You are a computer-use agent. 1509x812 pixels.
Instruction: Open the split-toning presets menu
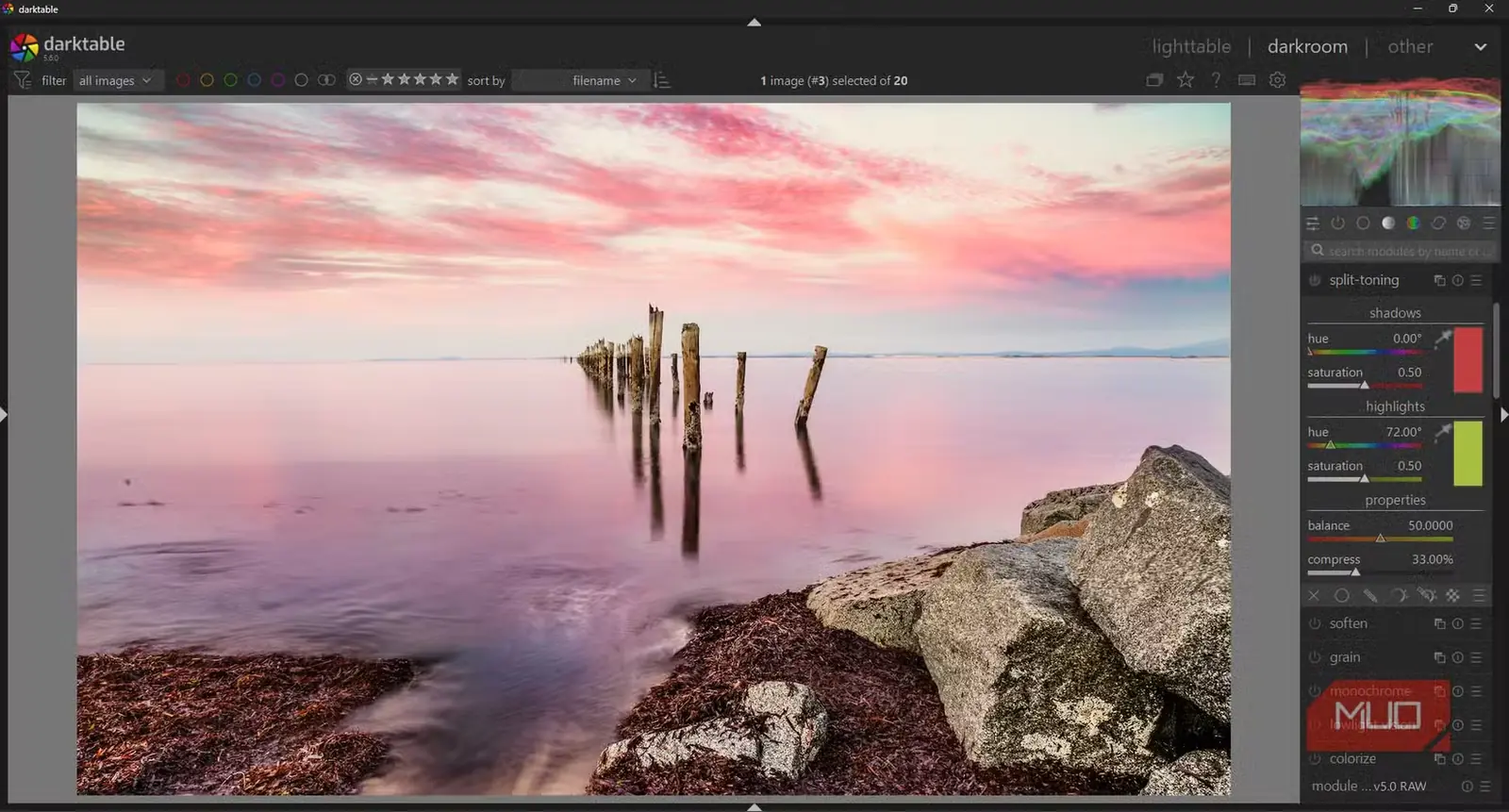click(1477, 280)
